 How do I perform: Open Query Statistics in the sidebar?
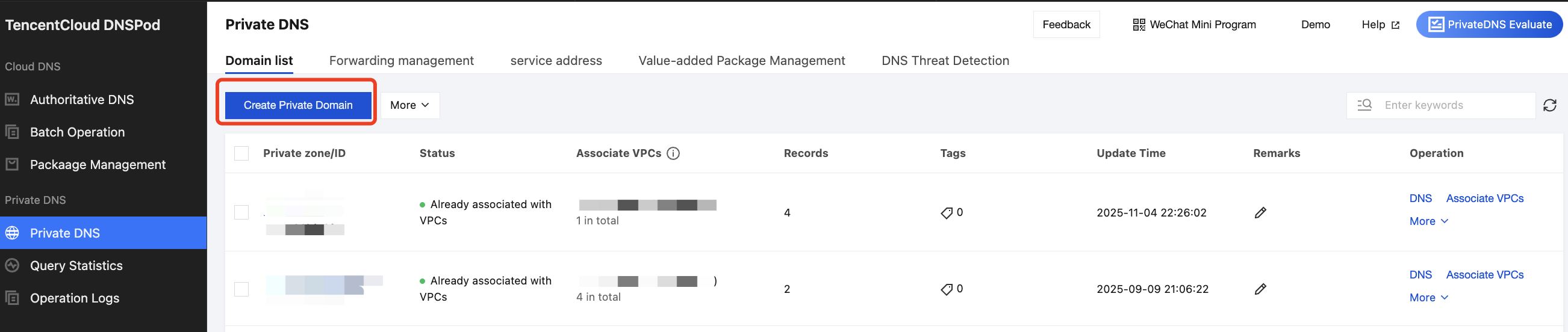coord(76,266)
